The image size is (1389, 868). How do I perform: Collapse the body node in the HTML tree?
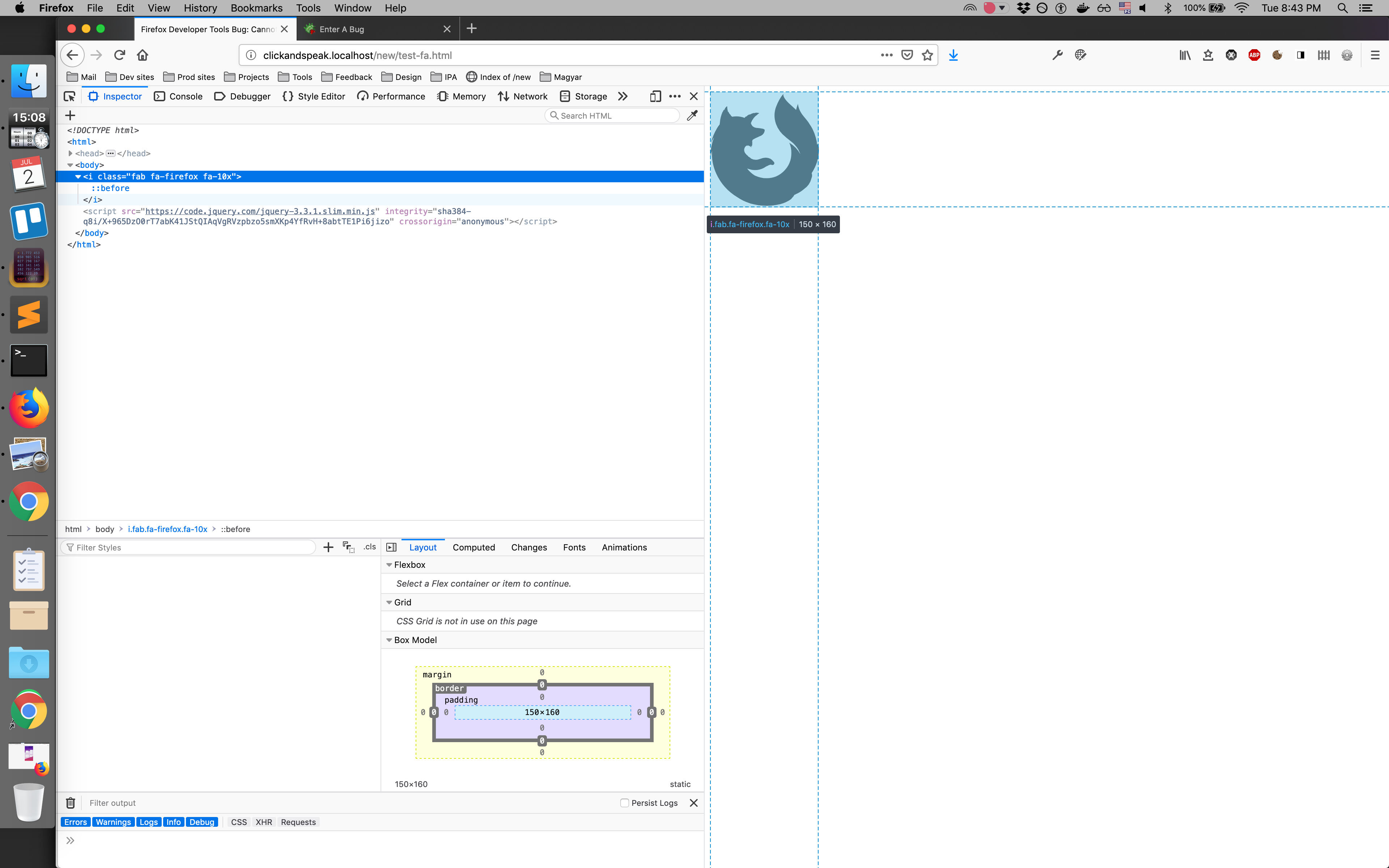70,165
